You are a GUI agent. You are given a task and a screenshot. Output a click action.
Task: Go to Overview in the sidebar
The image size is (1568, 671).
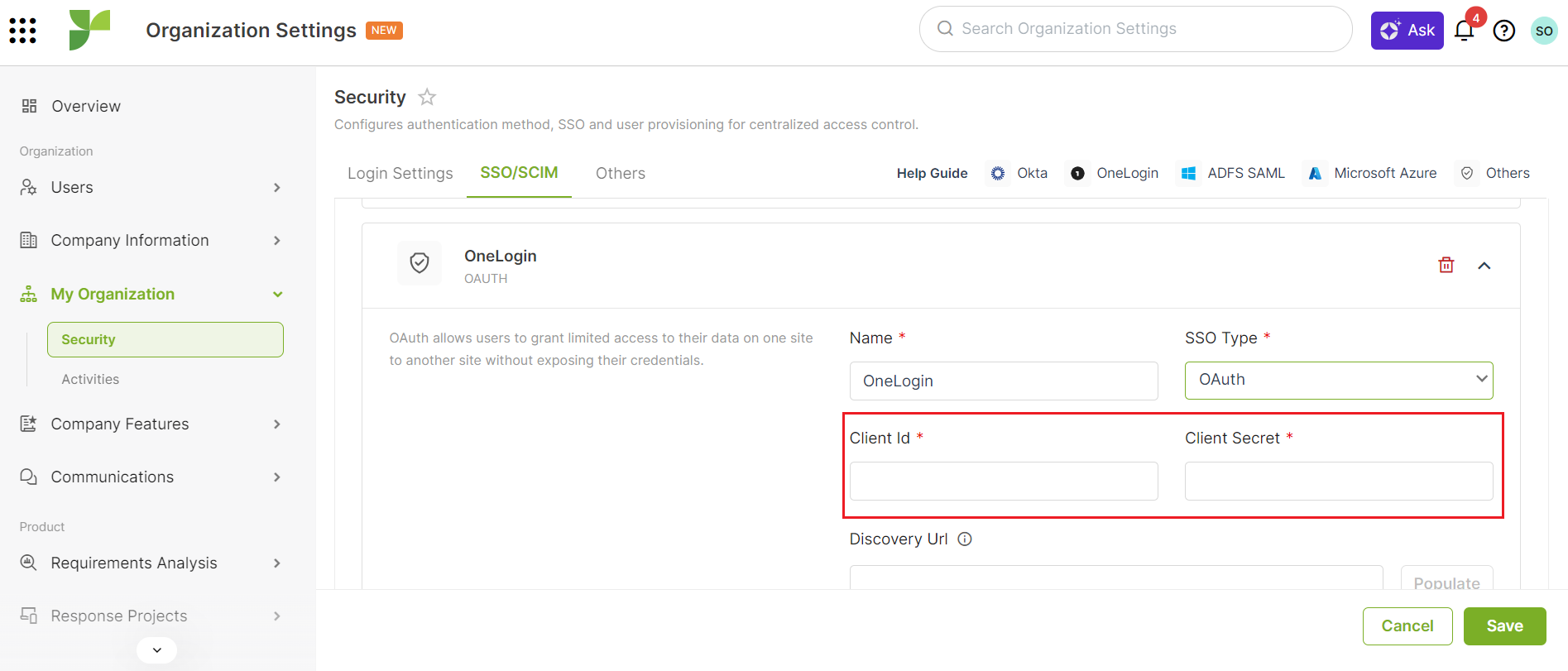(x=86, y=106)
